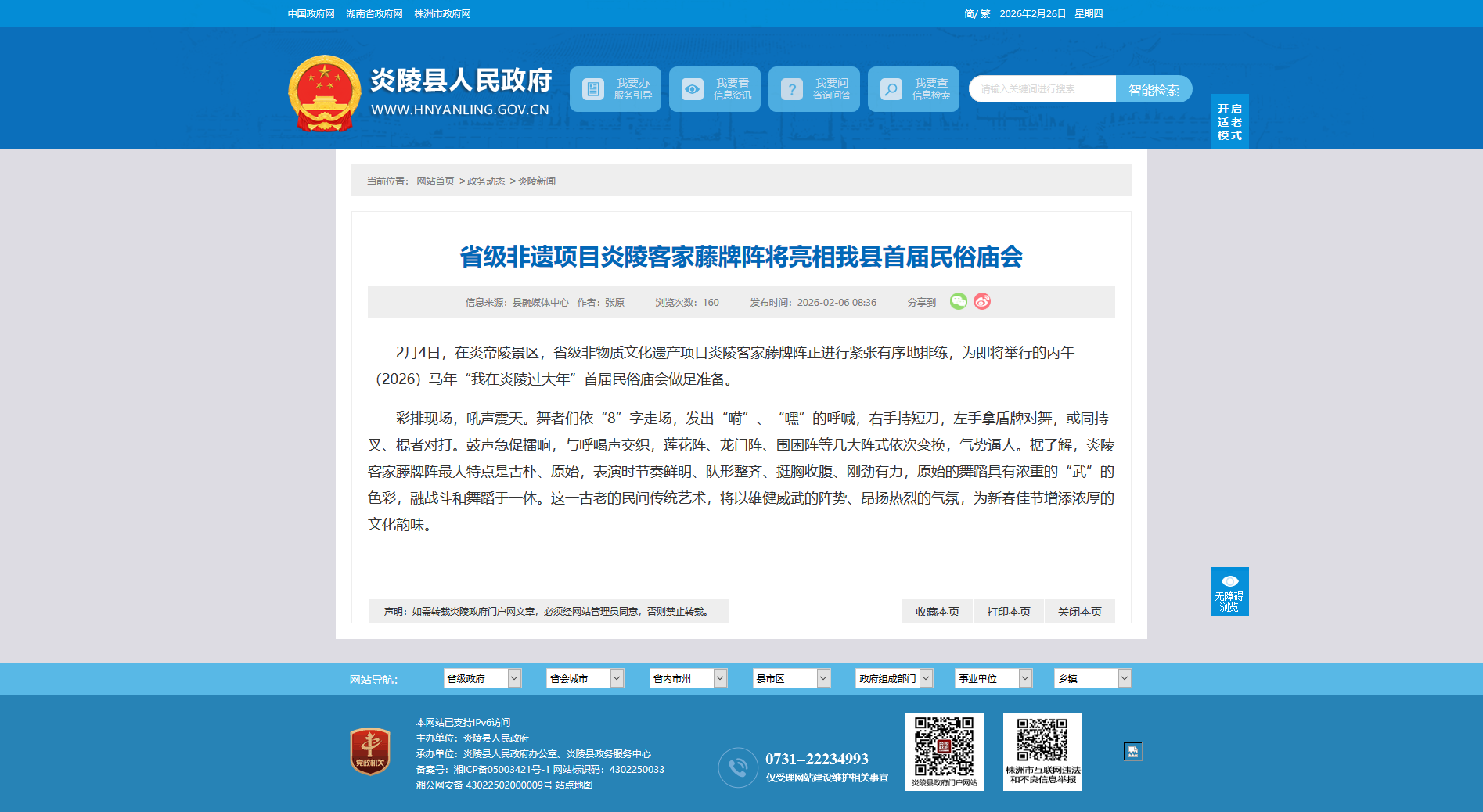Click the 党政机关 red badge icon

(370, 751)
